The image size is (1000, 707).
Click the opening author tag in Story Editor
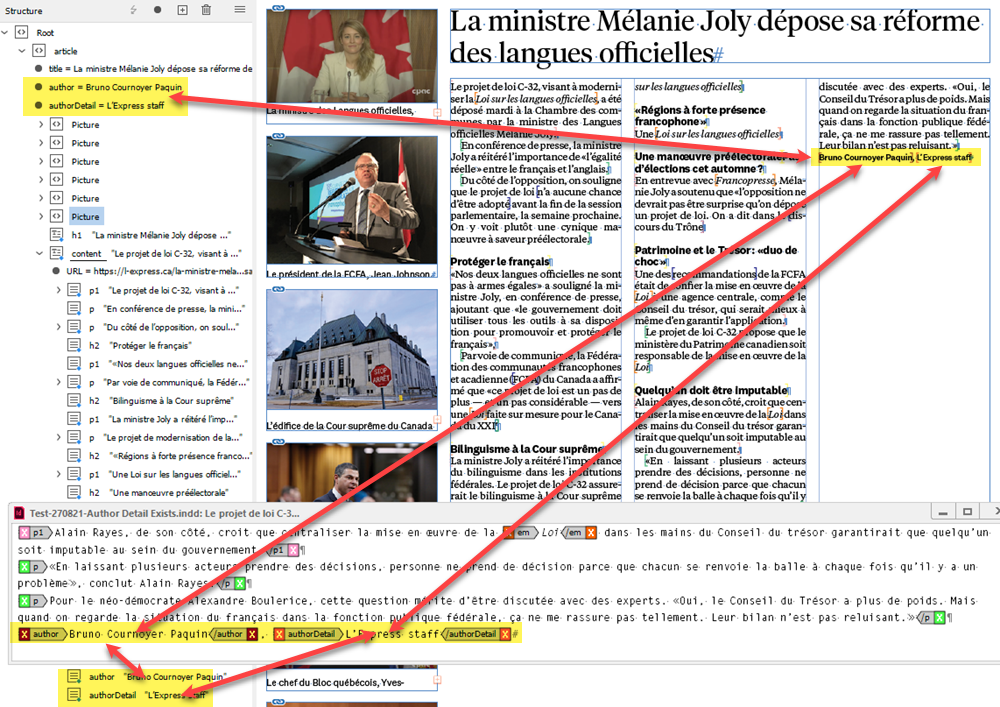pos(42,634)
